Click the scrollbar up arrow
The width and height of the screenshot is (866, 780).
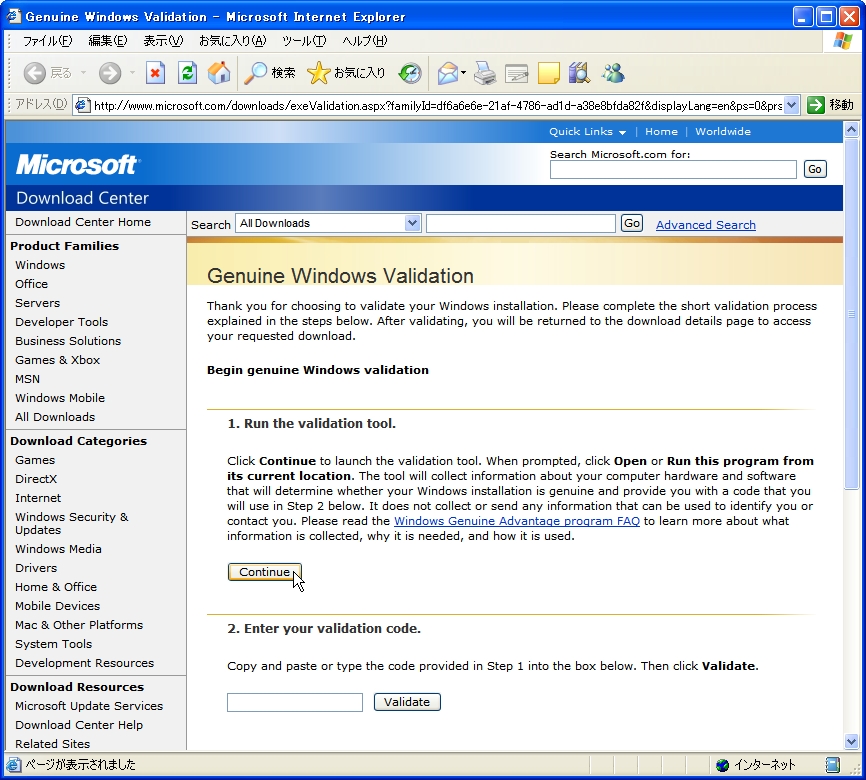pyautogui.click(x=852, y=130)
